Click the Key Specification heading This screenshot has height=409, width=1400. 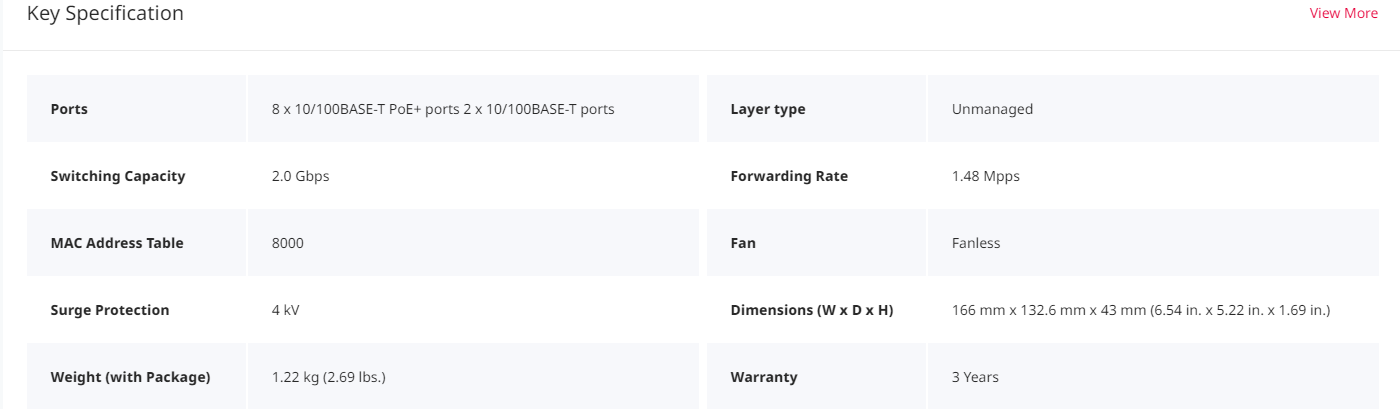(105, 13)
